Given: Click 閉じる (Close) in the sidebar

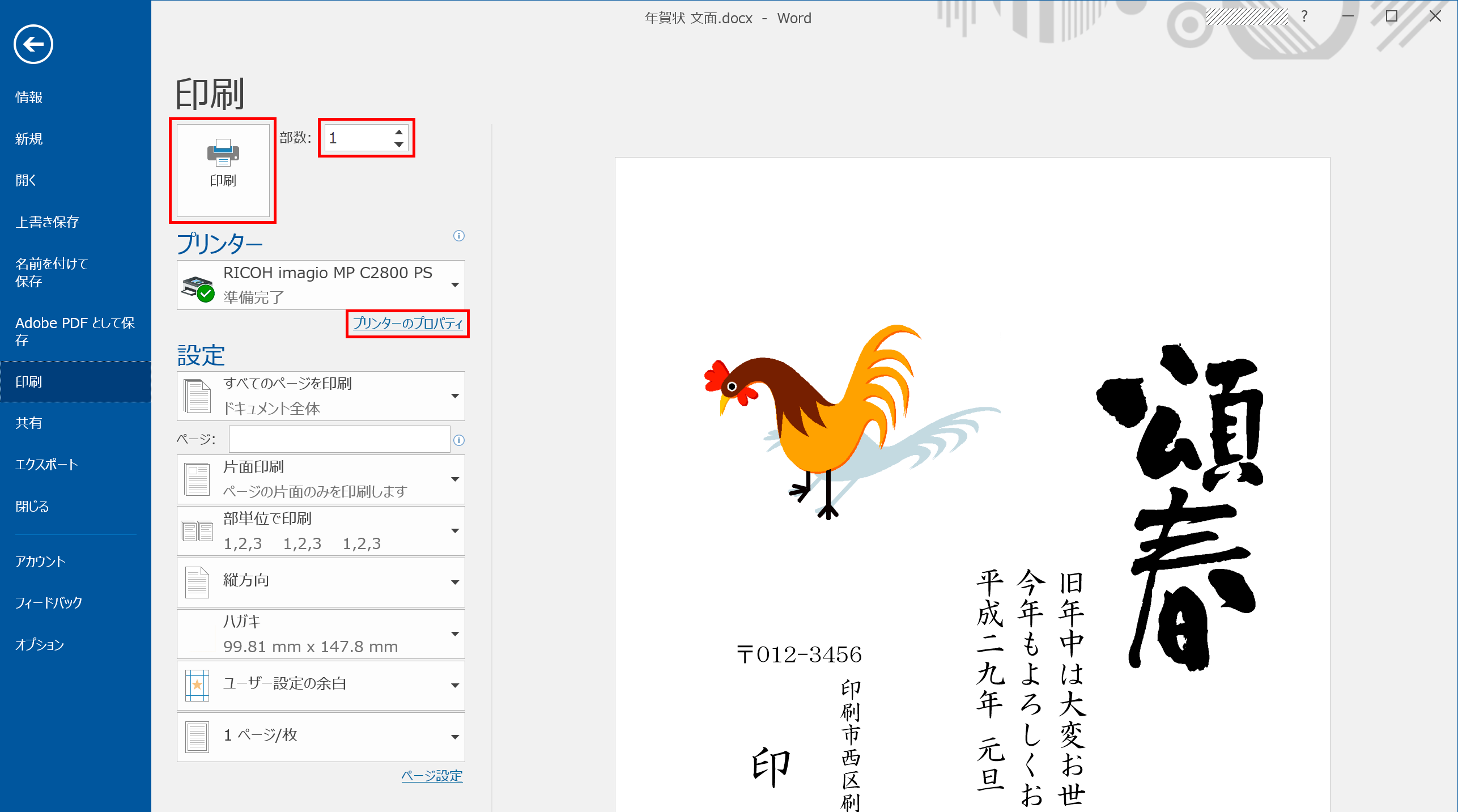Looking at the screenshot, I should coord(75,506).
